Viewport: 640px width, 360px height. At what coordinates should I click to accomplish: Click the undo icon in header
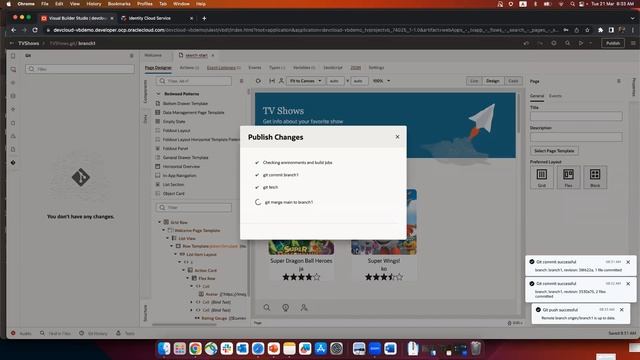(526, 43)
